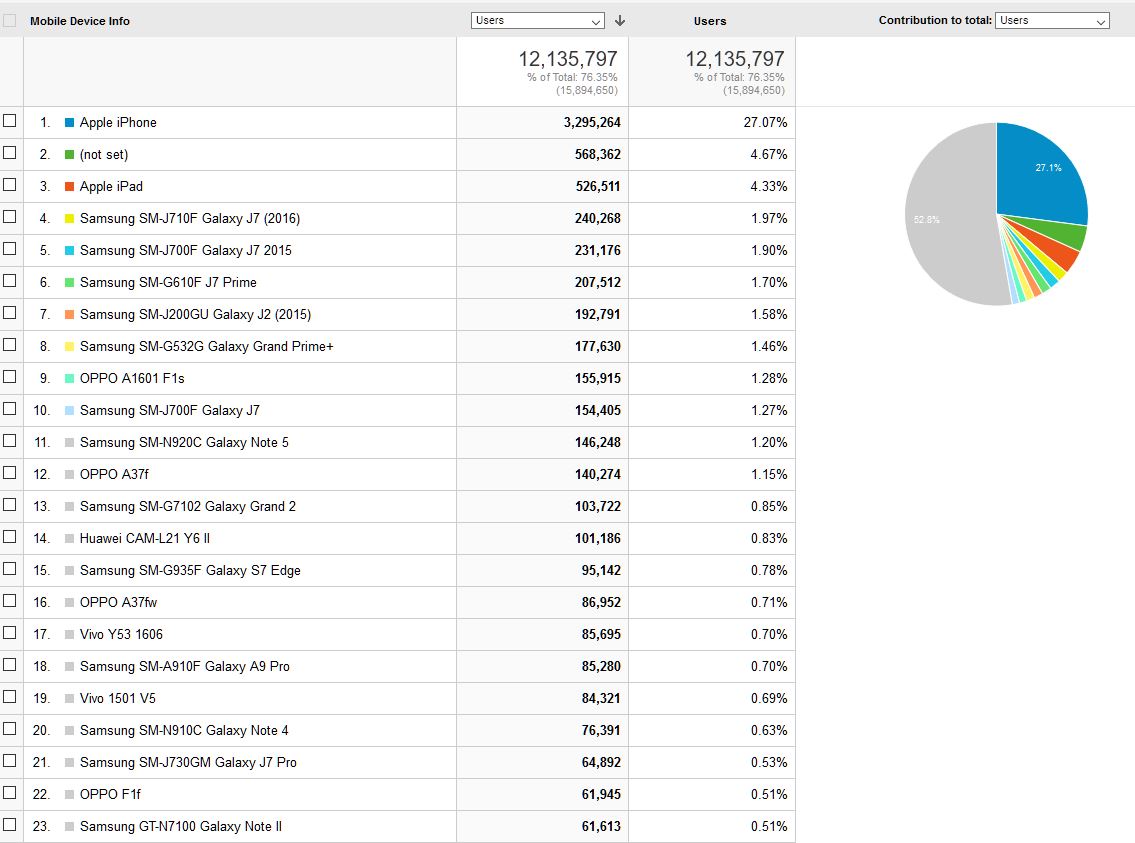This screenshot has width=1135, height=843.
Task: Click the users value 61,613
Action: click(601, 826)
